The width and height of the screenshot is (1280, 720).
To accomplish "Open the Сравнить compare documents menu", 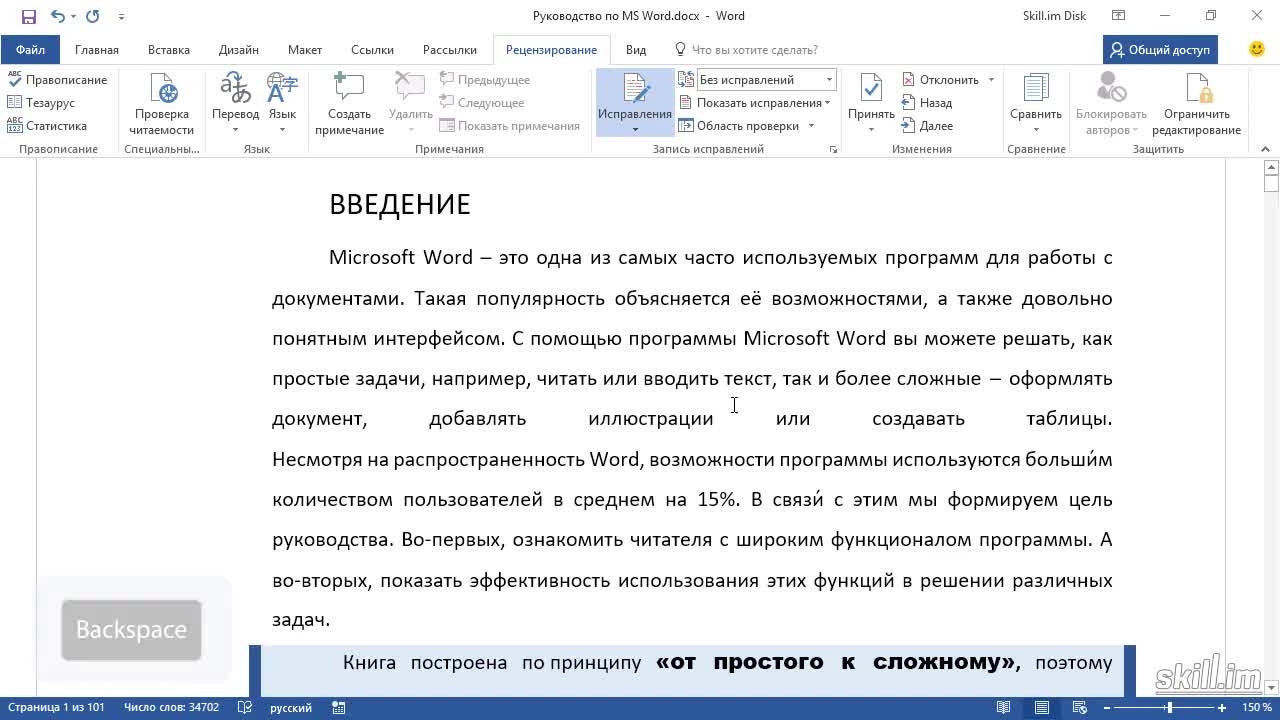I will (1036, 104).
